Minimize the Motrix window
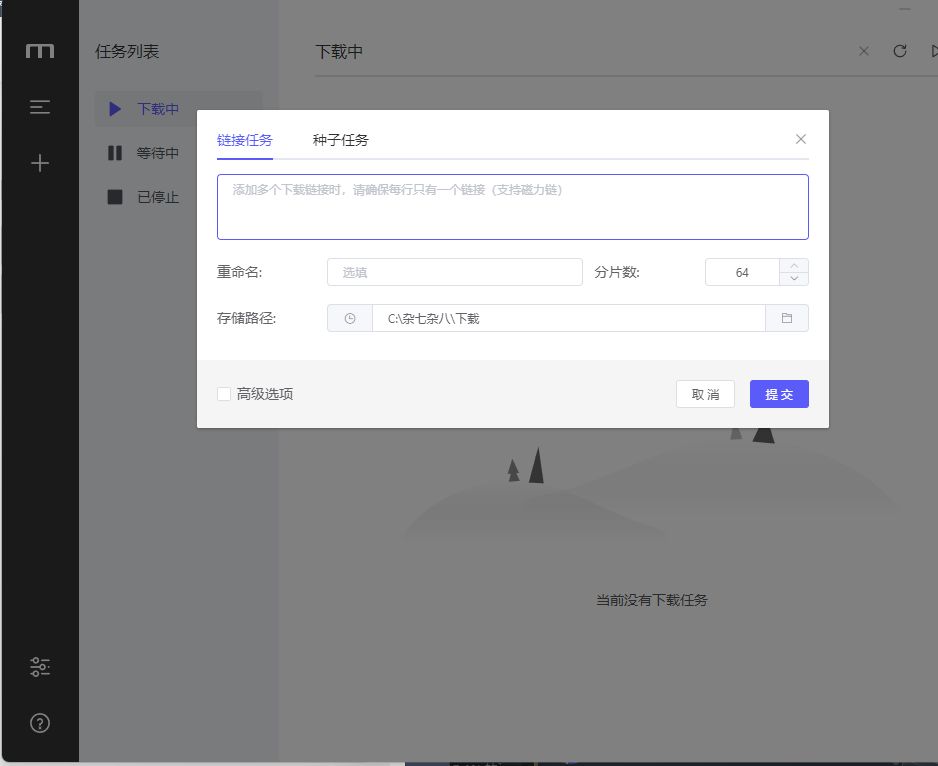938x766 pixels. pyautogui.click(x=904, y=8)
